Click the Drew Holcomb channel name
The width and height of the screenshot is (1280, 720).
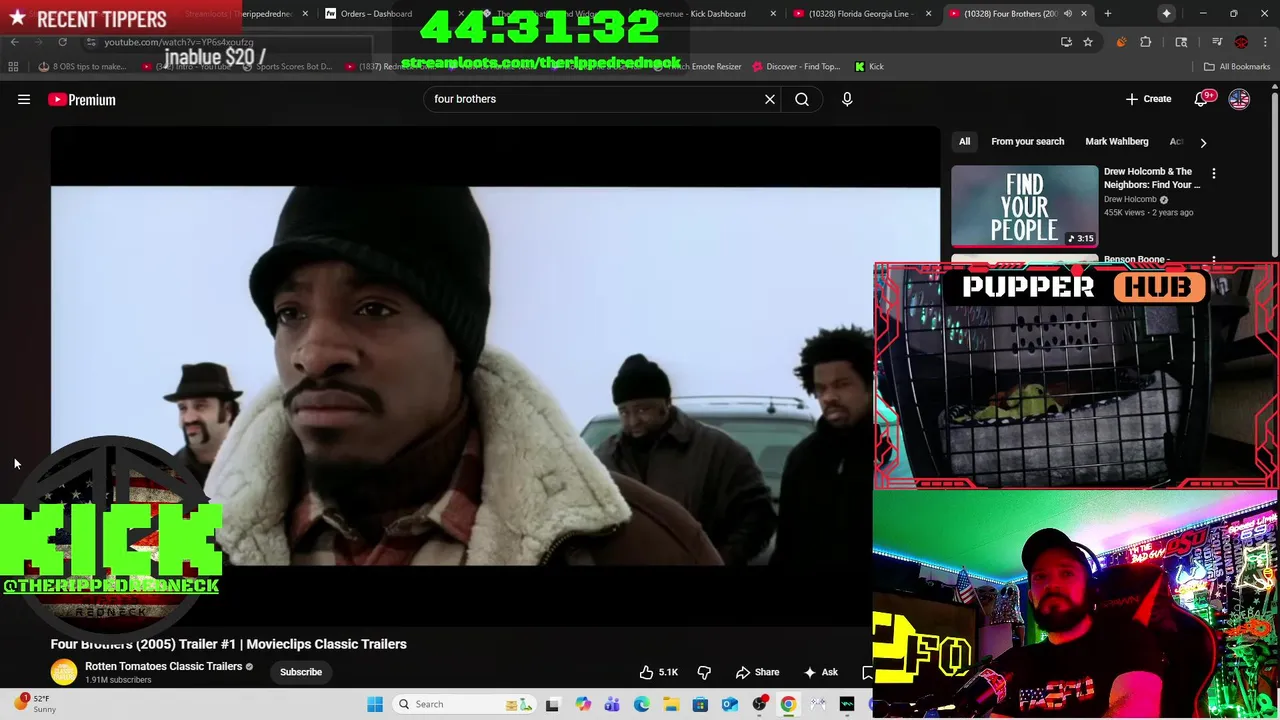pyautogui.click(x=1130, y=199)
